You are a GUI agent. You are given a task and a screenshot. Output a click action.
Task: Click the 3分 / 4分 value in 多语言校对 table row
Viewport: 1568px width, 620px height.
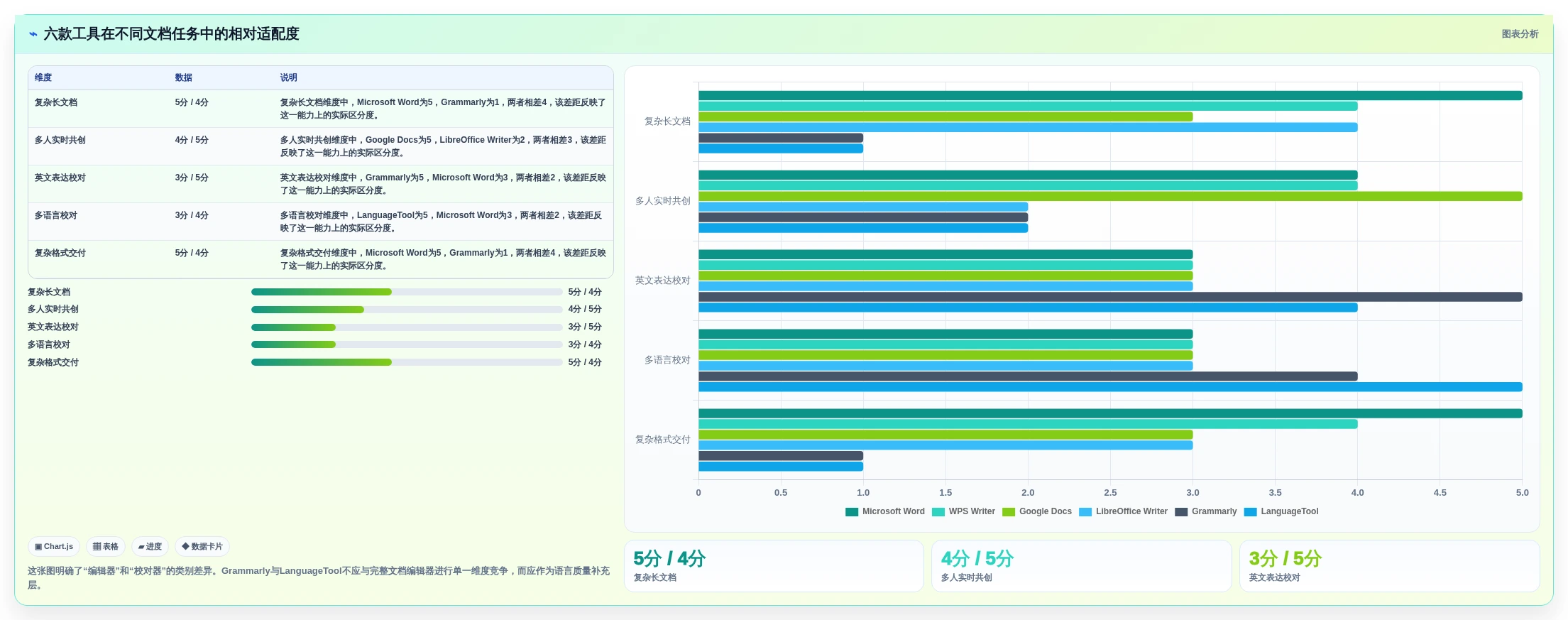click(x=192, y=216)
